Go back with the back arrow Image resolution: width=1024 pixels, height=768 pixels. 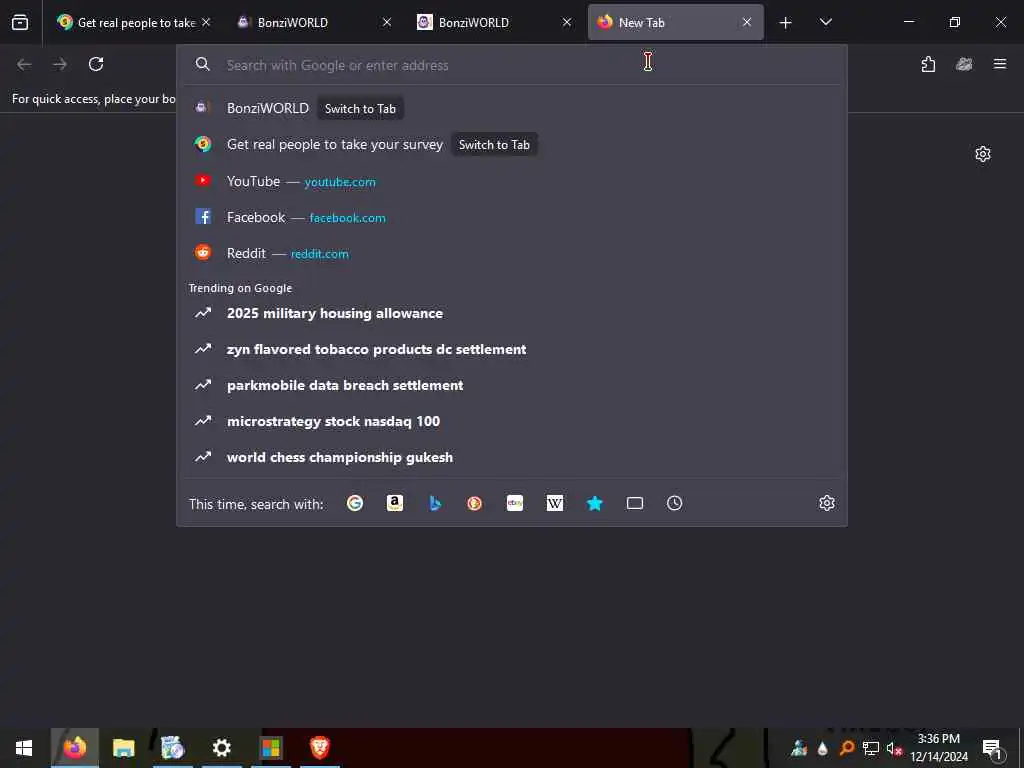click(24, 64)
